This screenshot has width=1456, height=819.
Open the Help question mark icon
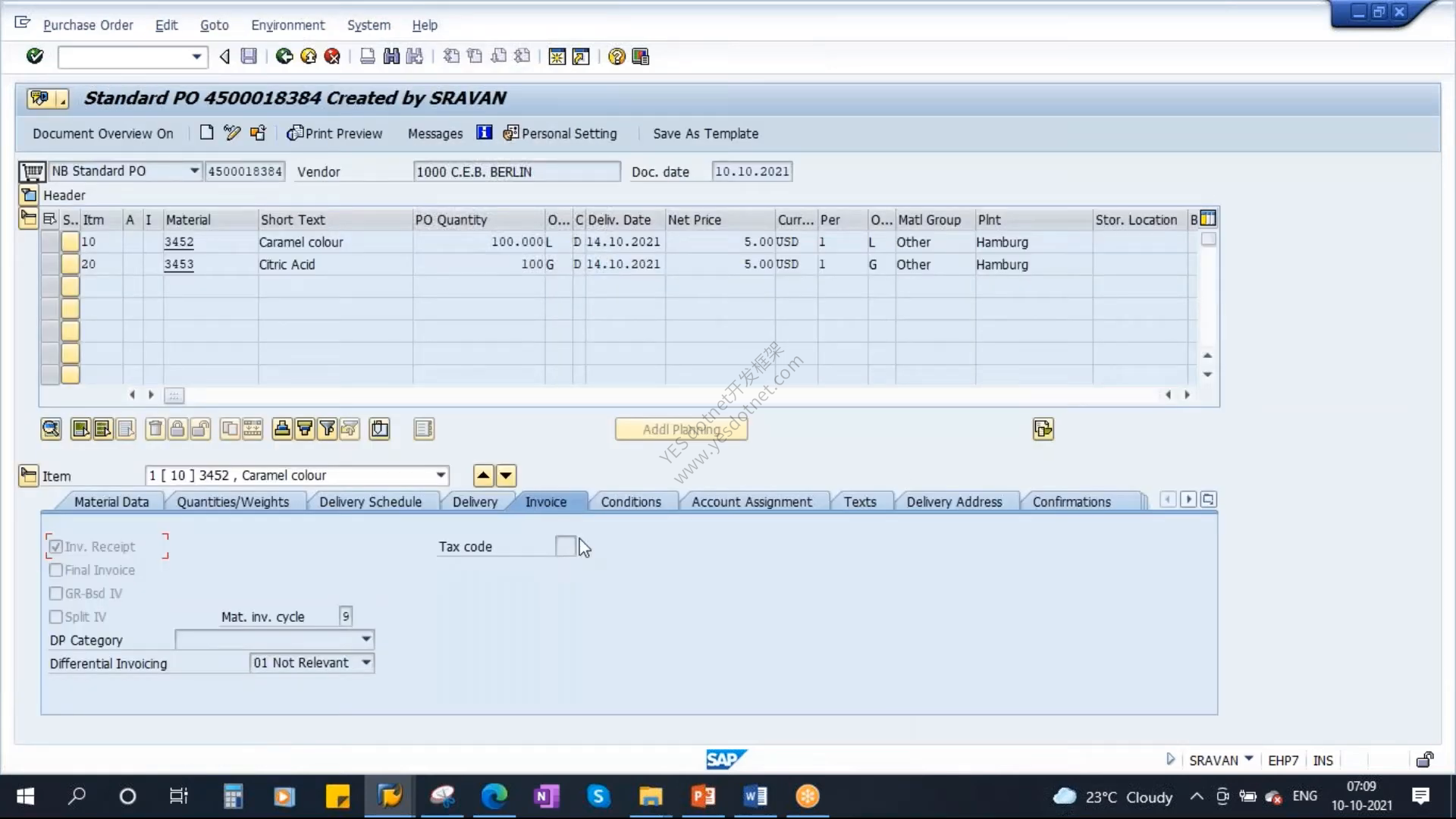click(617, 56)
